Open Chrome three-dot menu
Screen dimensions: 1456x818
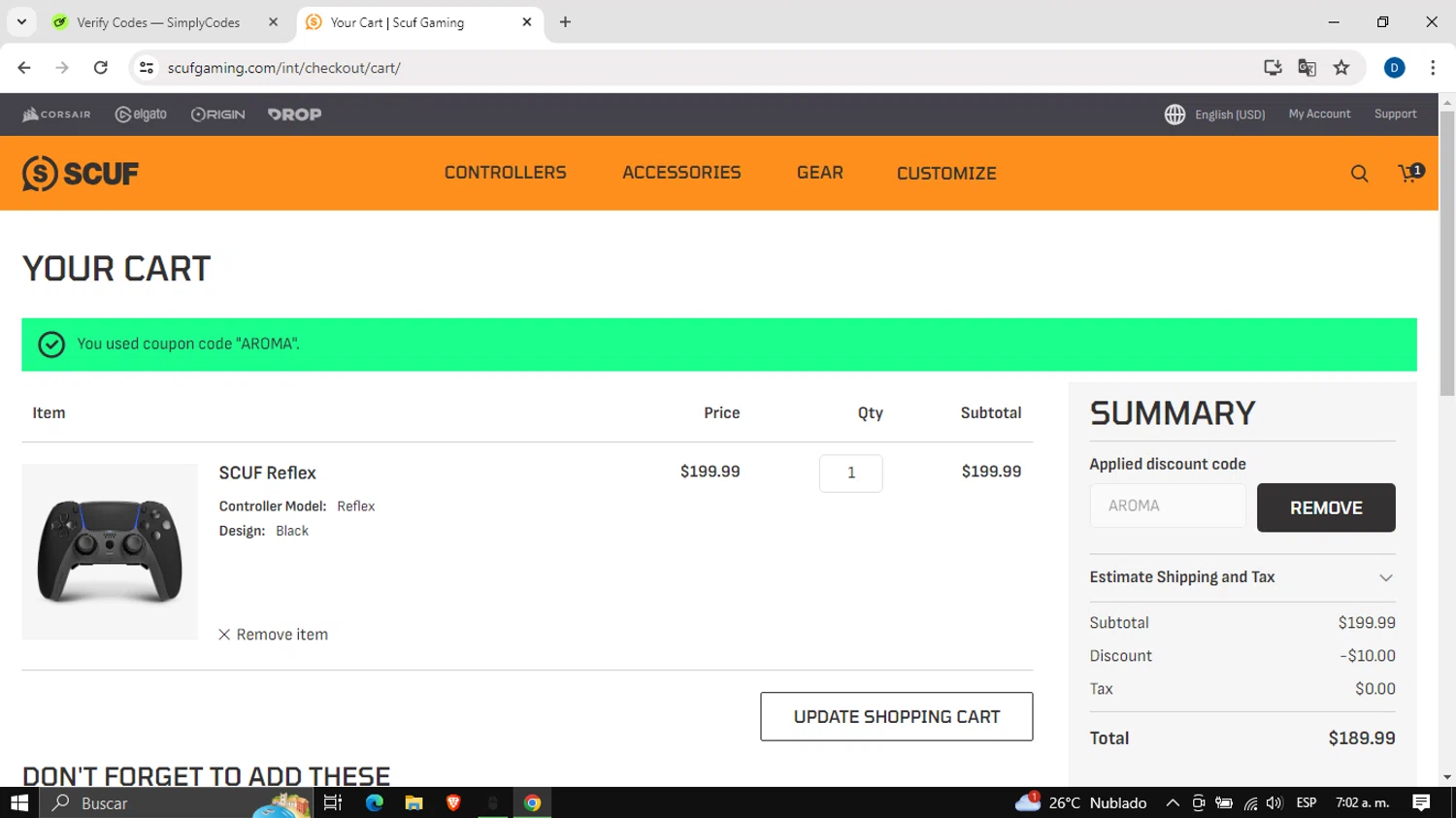[1433, 67]
